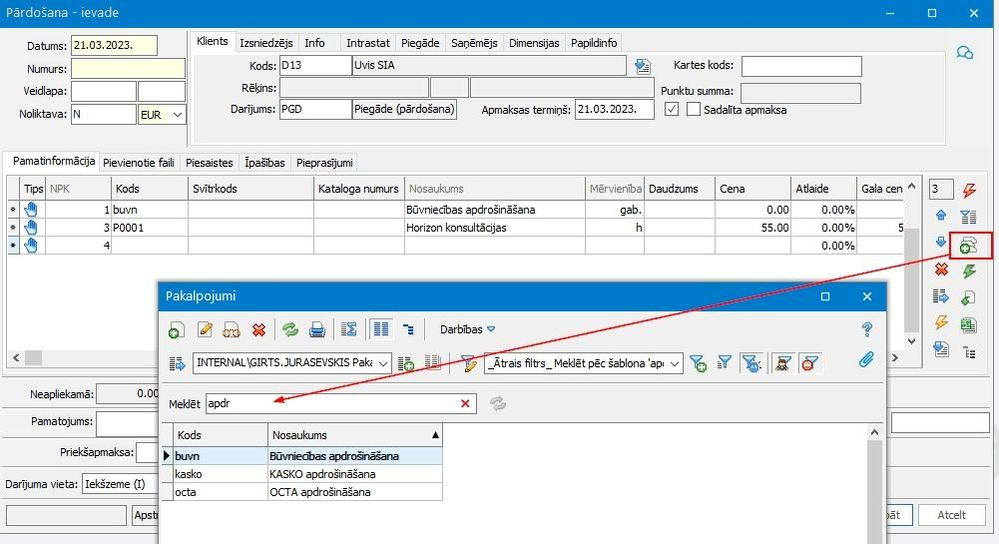This screenshot has height=544, width=999.
Task: Enable the Sadalīta apmaksa checkbox
Action: click(x=693, y=109)
